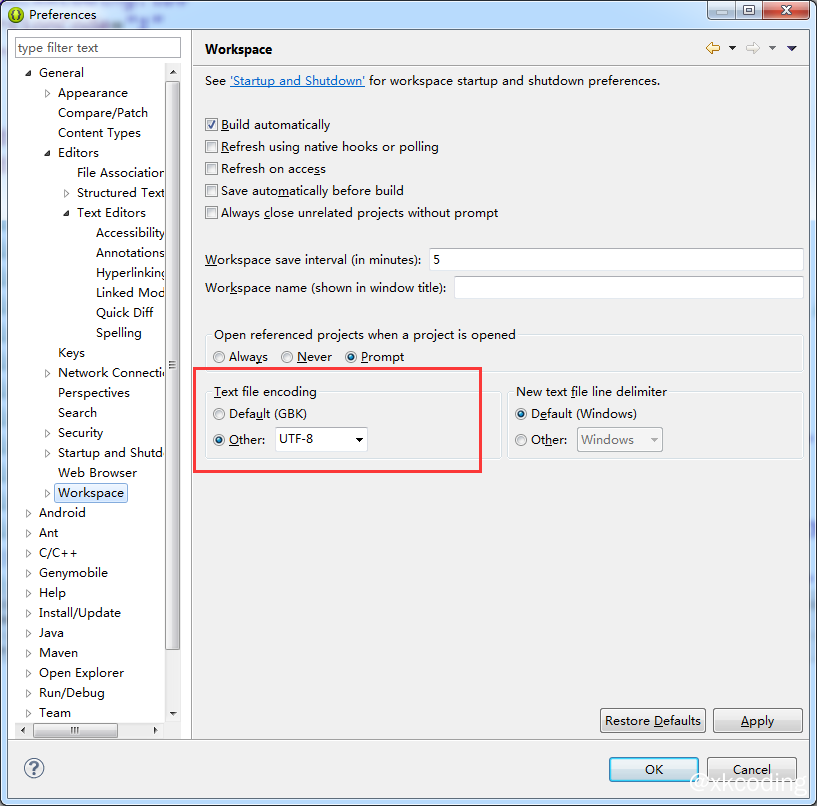This screenshot has height=806, width=817.
Task: Click the Restore Defaults button
Action: (x=654, y=721)
